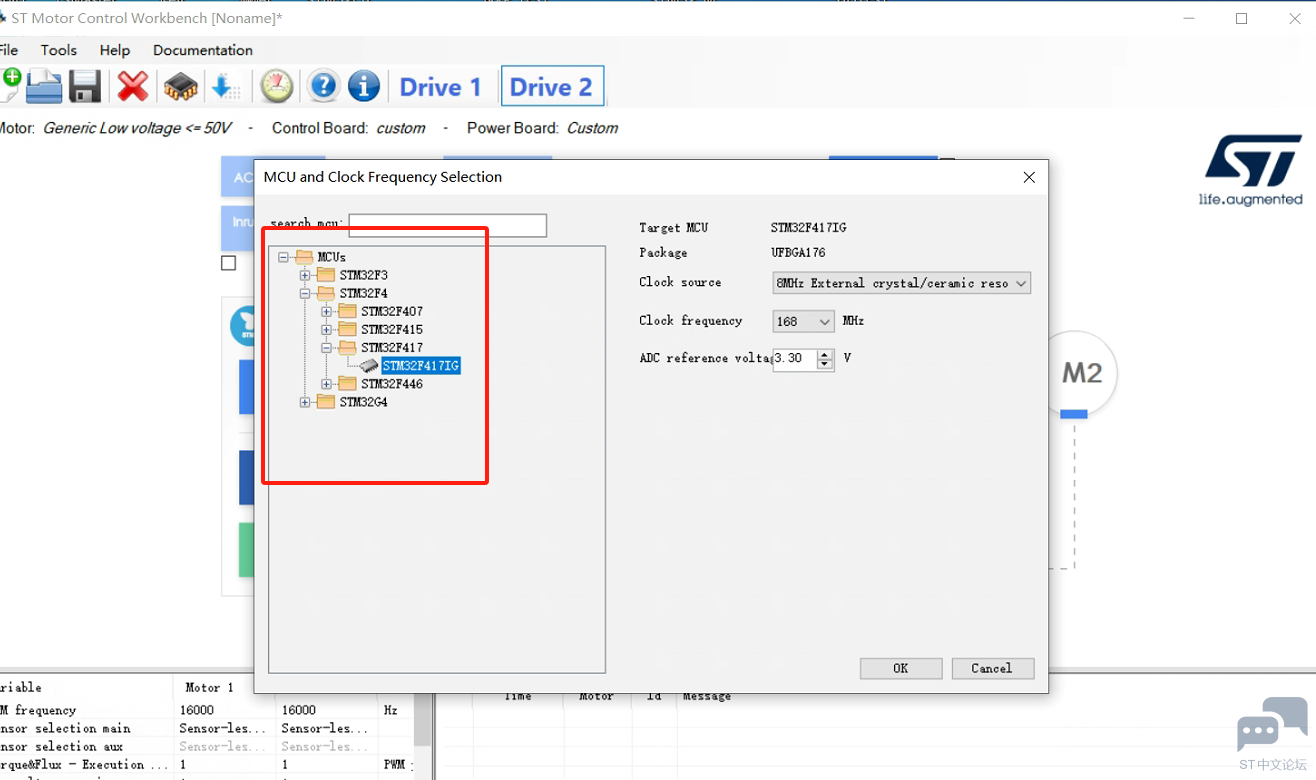Viewport: 1316px width, 780px height.
Task: Click the STM32G4 folder icon
Action: click(x=326, y=402)
